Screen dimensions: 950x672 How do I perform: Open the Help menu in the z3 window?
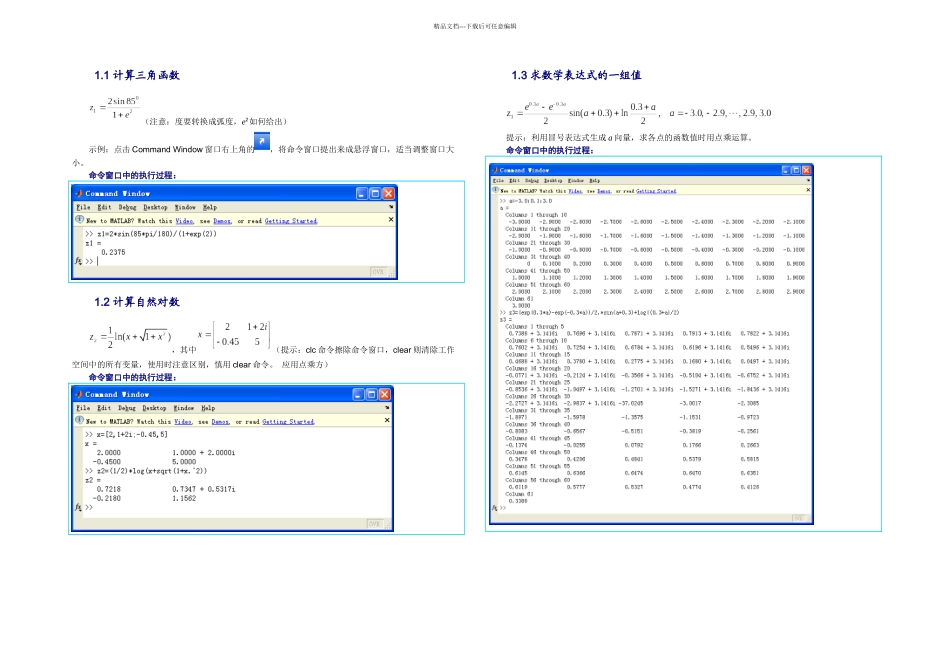(x=594, y=181)
